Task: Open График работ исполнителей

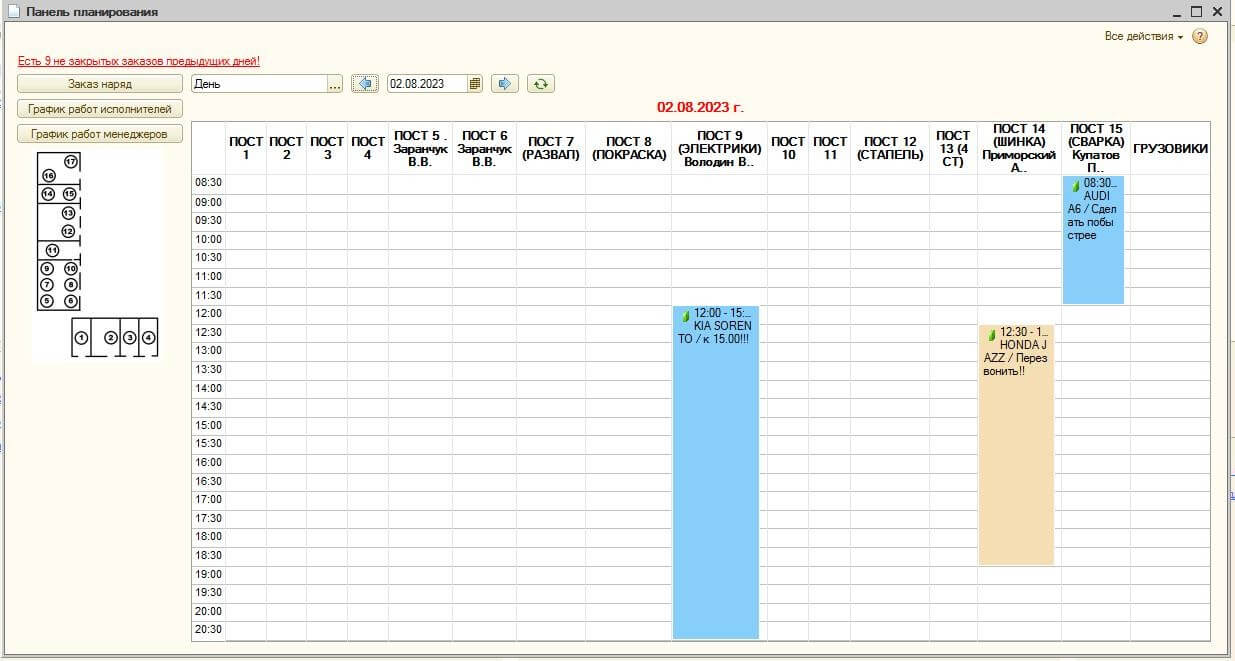Action: [x=100, y=109]
